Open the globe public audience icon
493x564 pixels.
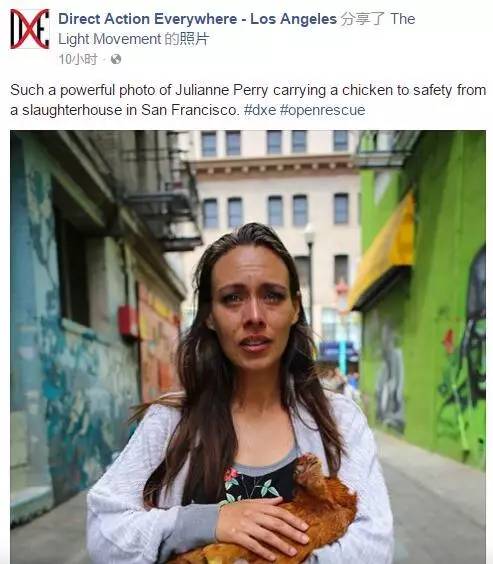pyautogui.click(x=116, y=59)
